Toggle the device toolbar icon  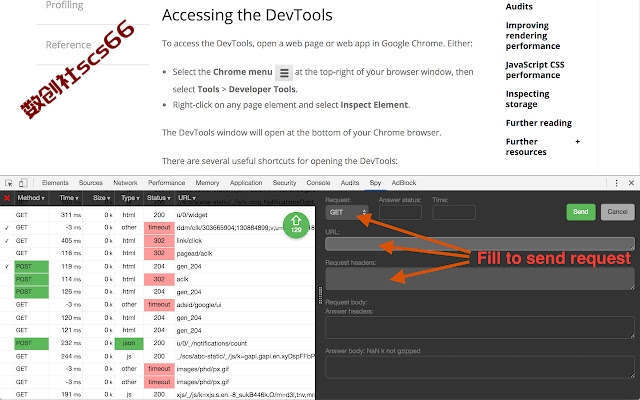(23, 183)
